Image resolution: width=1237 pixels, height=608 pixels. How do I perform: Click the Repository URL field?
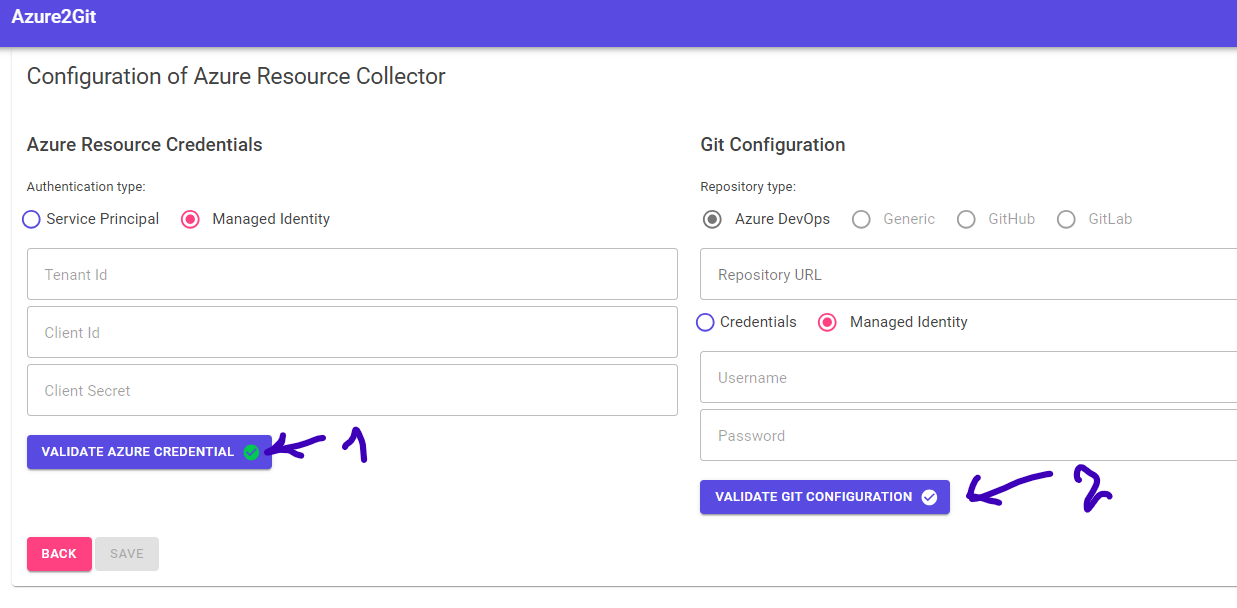coord(968,274)
